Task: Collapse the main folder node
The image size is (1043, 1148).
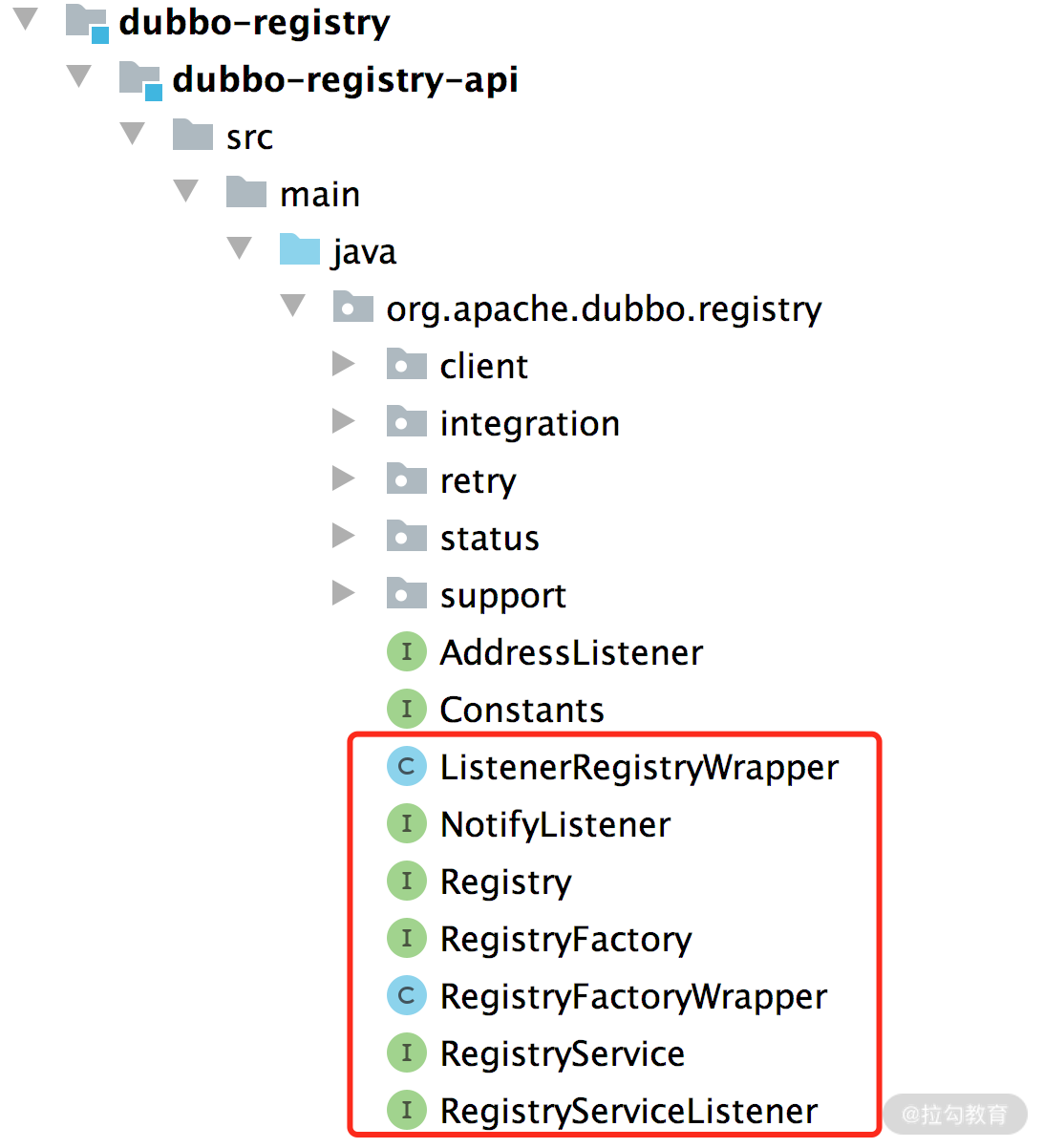Action: tap(186, 191)
